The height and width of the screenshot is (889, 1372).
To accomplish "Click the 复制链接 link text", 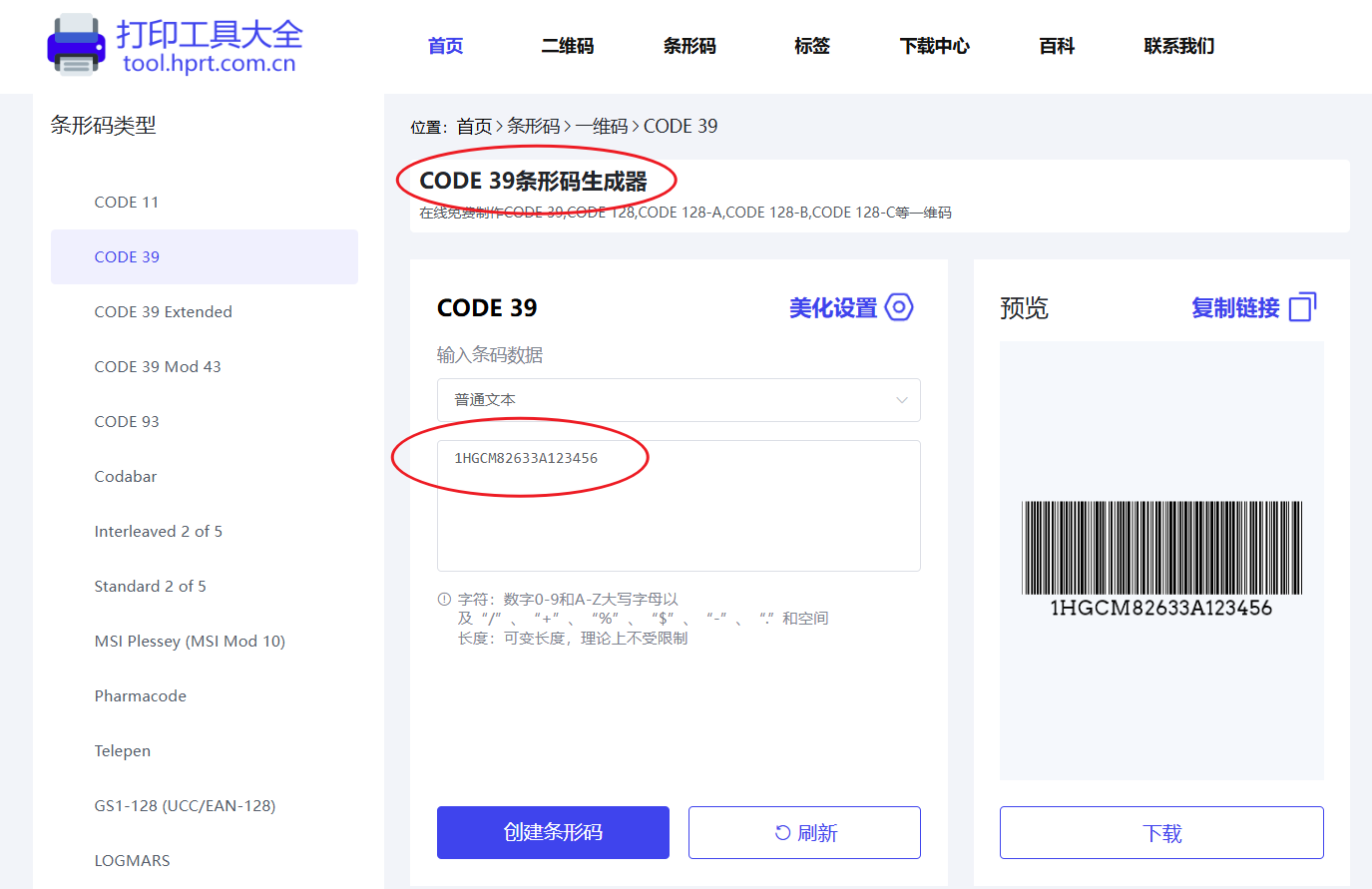I will coord(1235,307).
